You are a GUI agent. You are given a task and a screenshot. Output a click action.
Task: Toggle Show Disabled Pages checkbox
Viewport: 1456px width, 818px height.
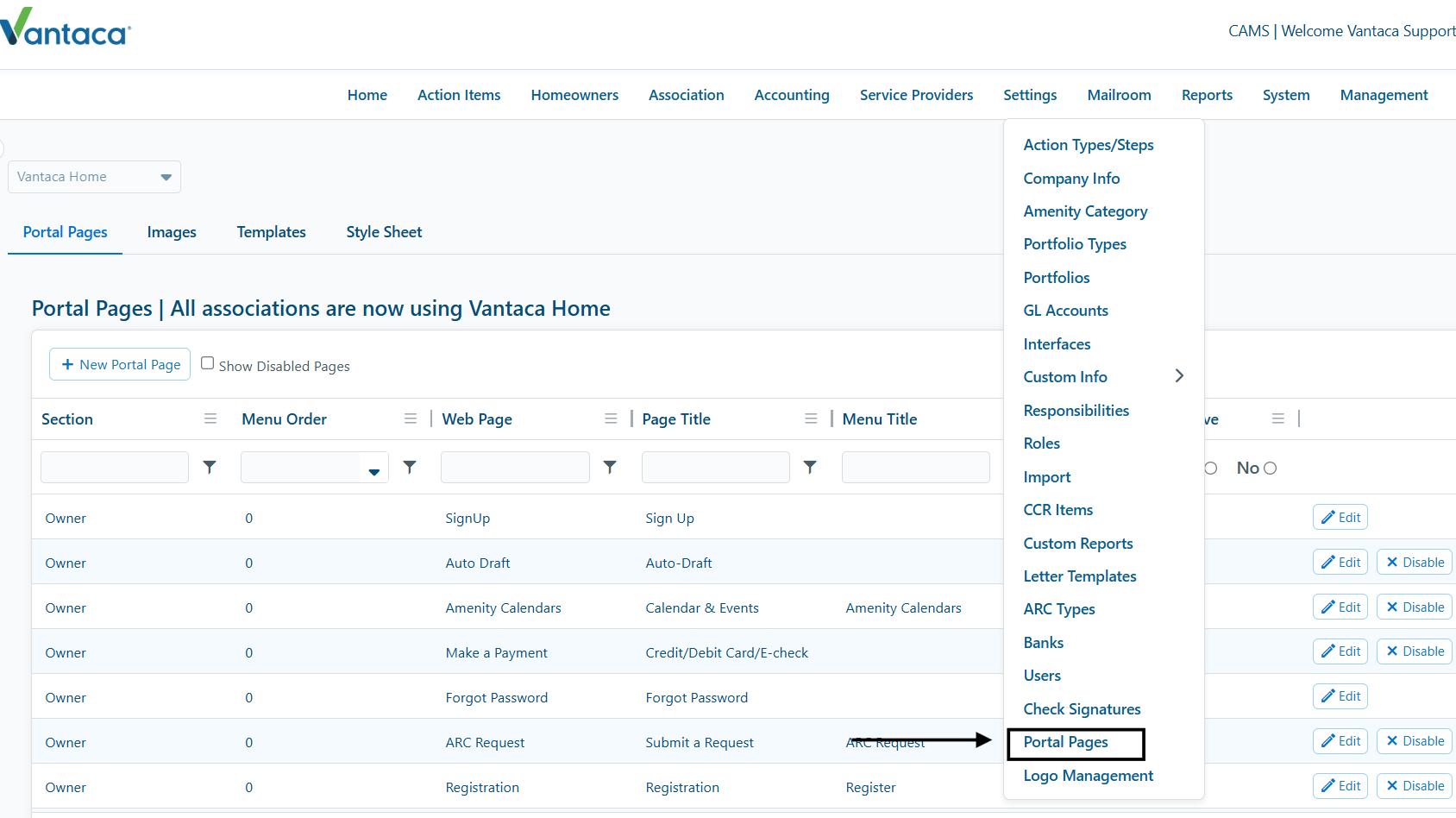tap(208, 363)
